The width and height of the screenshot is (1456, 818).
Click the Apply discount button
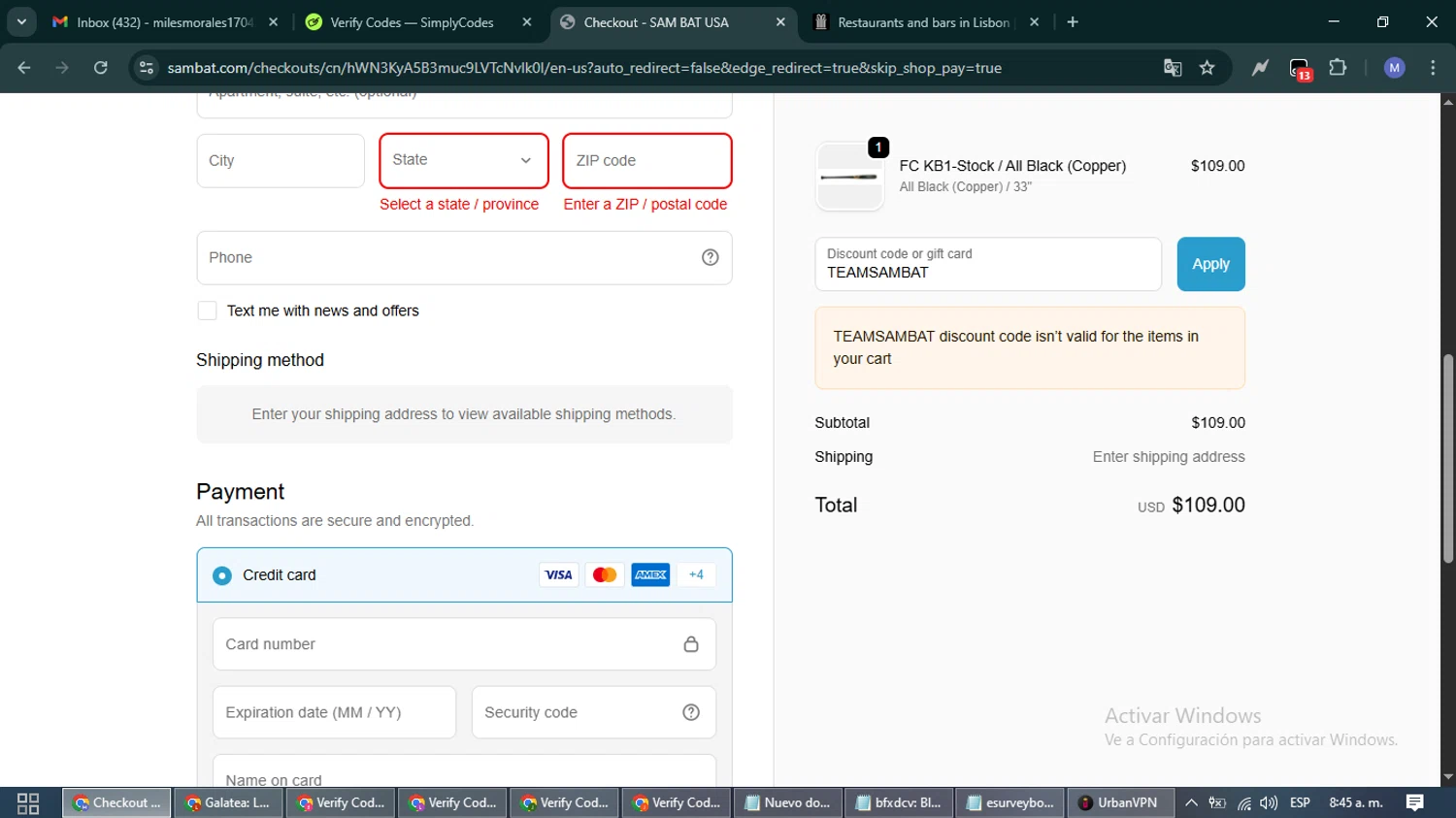[x=1210, y=264]
